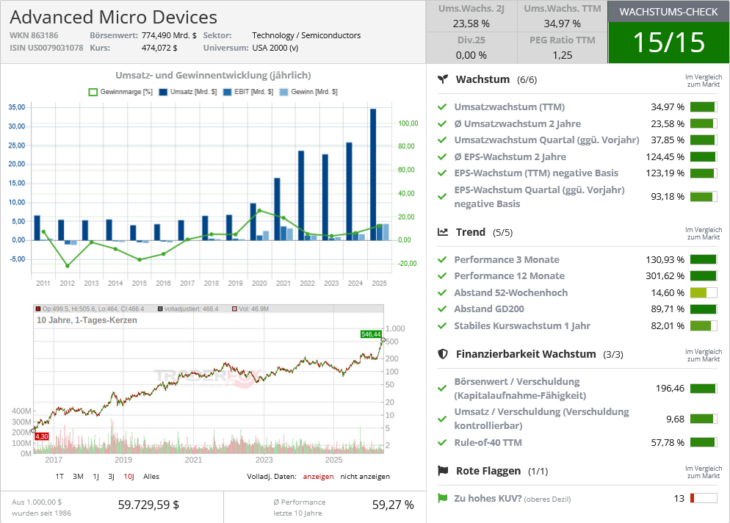Image resolution: width=730 pixels, height=523 pixels.
Task: Click Kurs value 474,072 $
Action: tap(159, 48)
